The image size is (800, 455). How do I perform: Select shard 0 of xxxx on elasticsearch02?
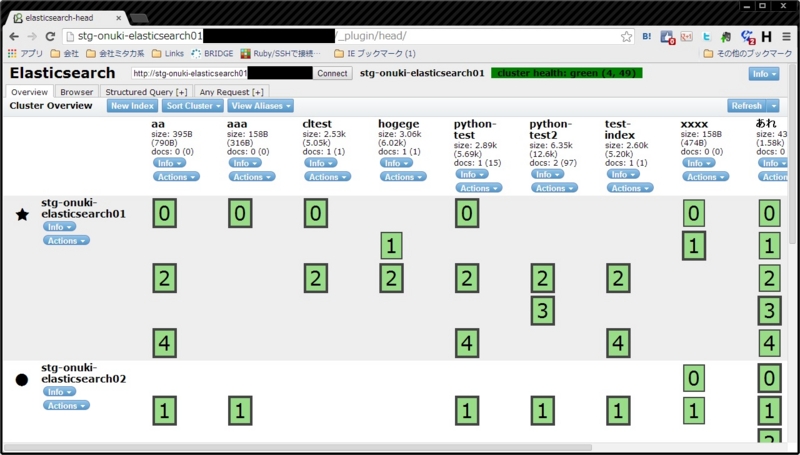(x=694, y=378)
